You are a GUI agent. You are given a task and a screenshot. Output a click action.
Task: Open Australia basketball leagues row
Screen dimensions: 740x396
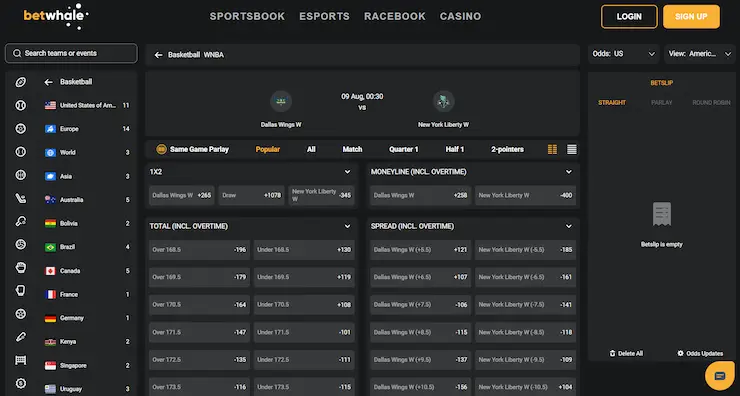point(87,200)
